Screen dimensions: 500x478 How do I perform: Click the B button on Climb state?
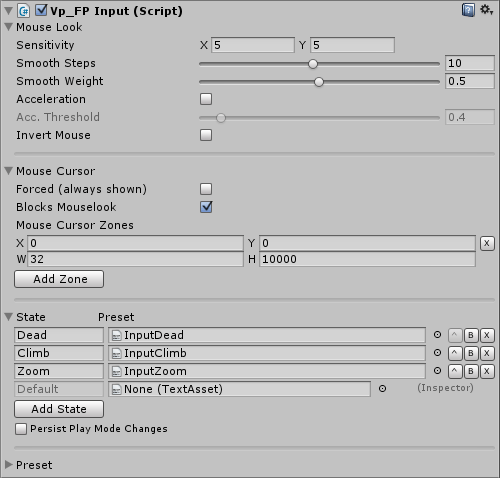[x=471, y=353]
